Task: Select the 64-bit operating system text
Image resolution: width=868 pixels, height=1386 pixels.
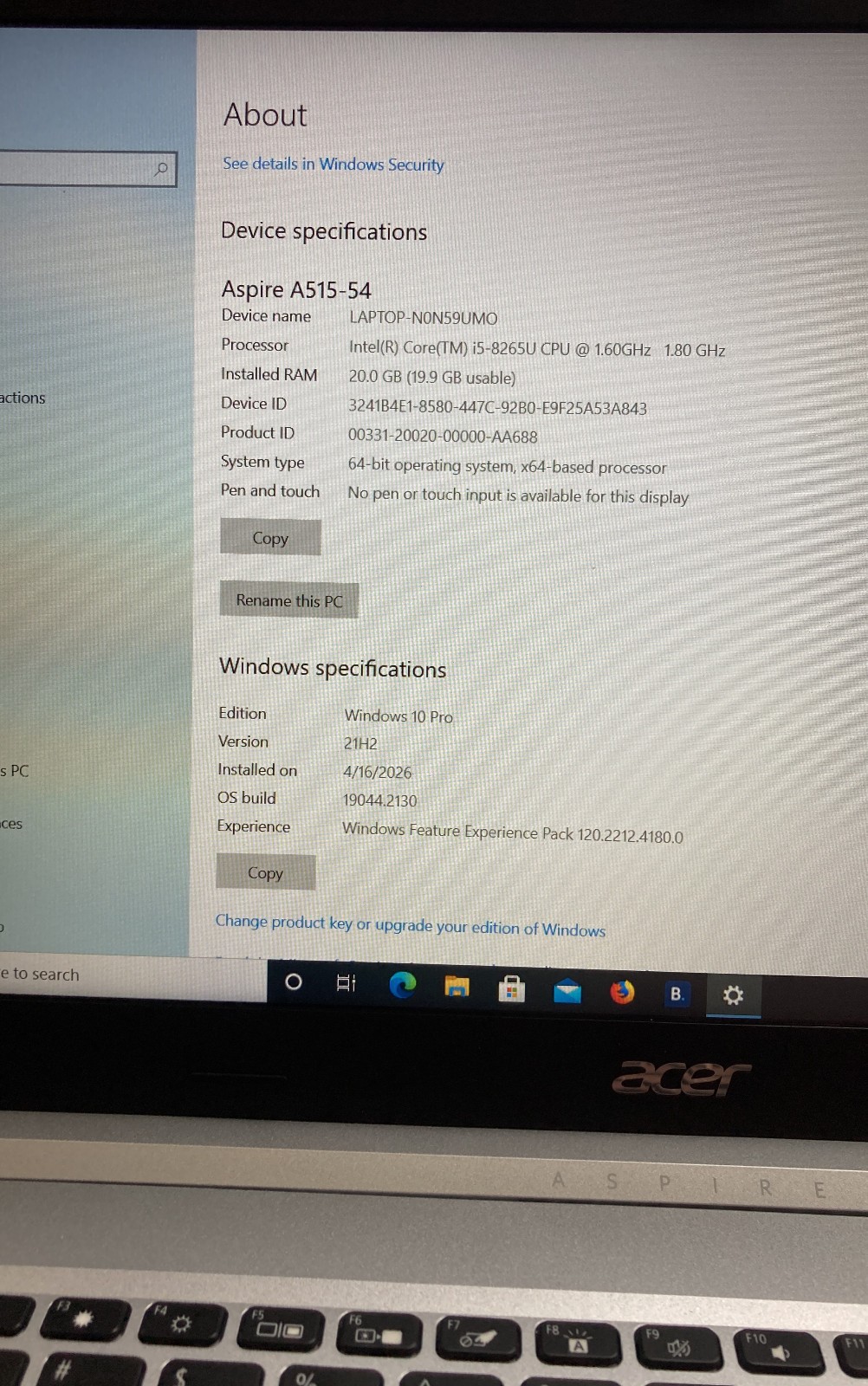Action: [508, 466]
